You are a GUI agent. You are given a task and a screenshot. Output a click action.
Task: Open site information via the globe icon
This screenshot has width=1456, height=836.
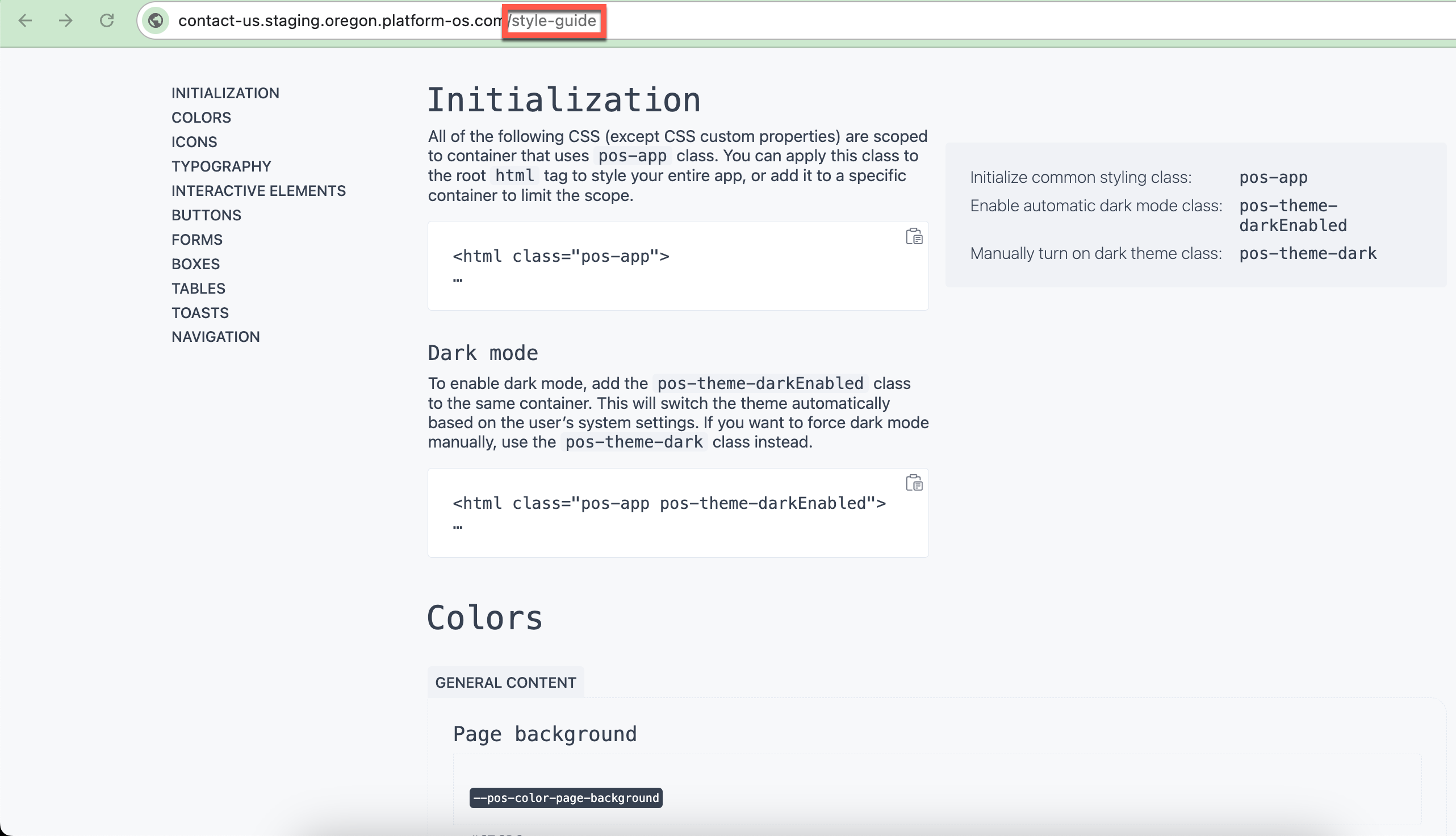coord(156,20)
